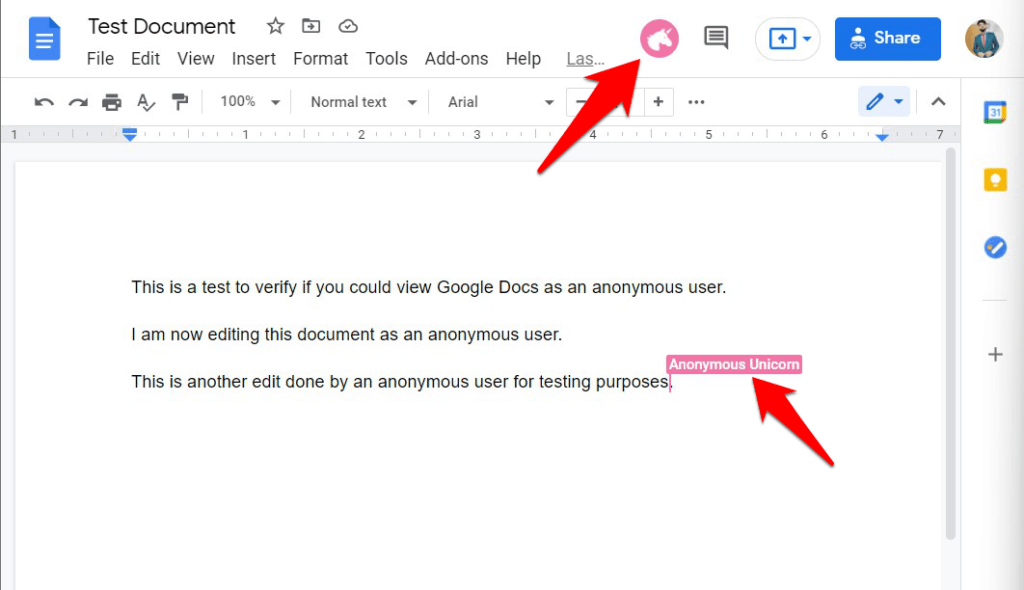Open Google Calendar from the side panel

(995, 113)
